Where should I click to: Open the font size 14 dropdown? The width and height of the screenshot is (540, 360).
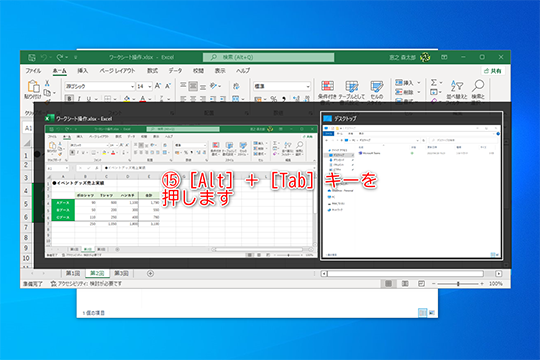tap(149, 86)
